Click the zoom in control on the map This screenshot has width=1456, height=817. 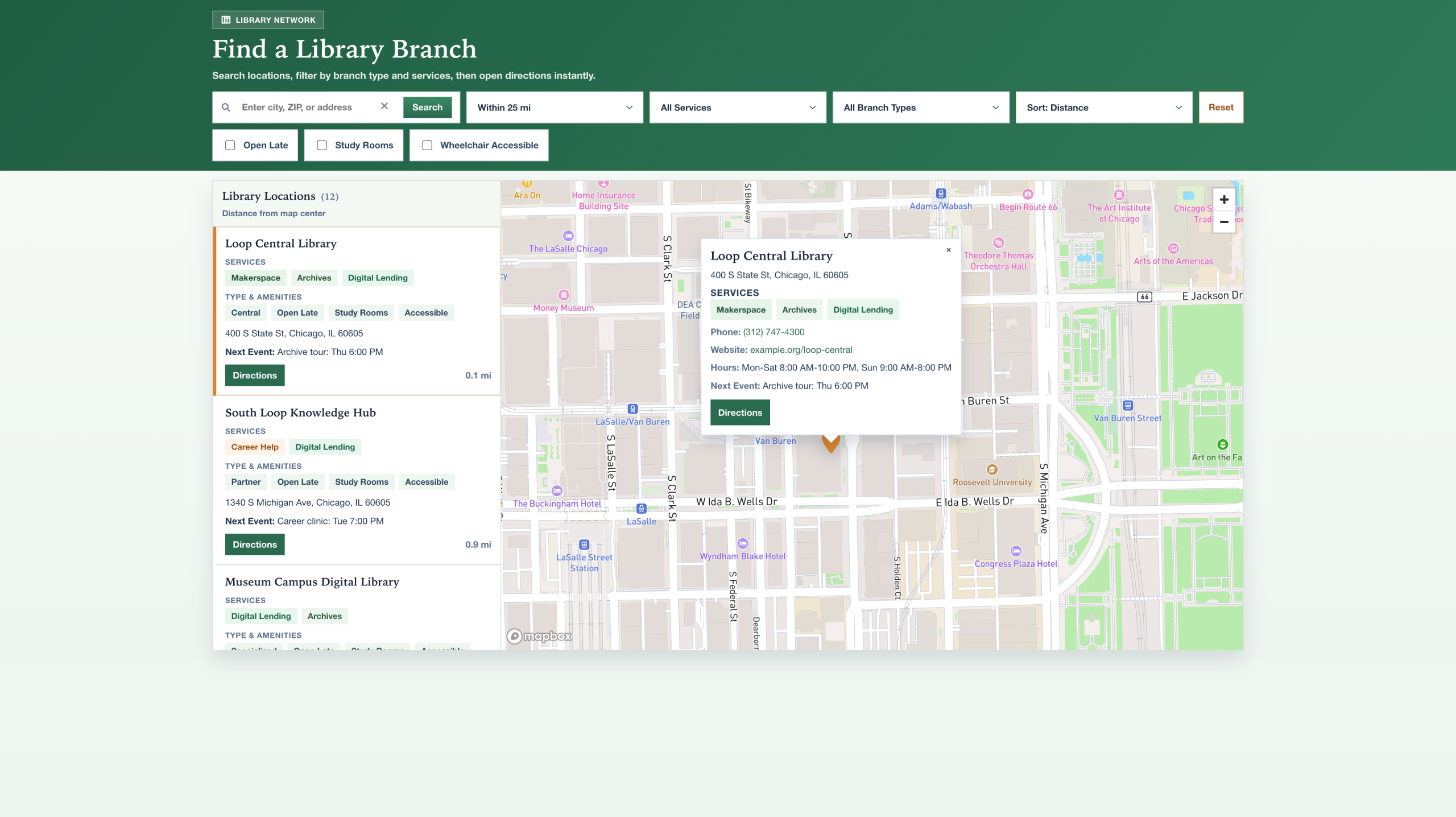(1224, 200)
